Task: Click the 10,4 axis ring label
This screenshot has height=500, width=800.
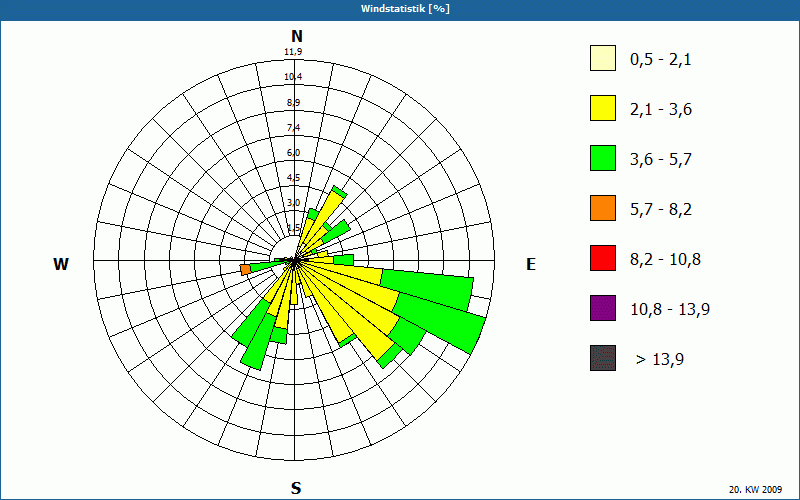Action: [x=293, y=77]
